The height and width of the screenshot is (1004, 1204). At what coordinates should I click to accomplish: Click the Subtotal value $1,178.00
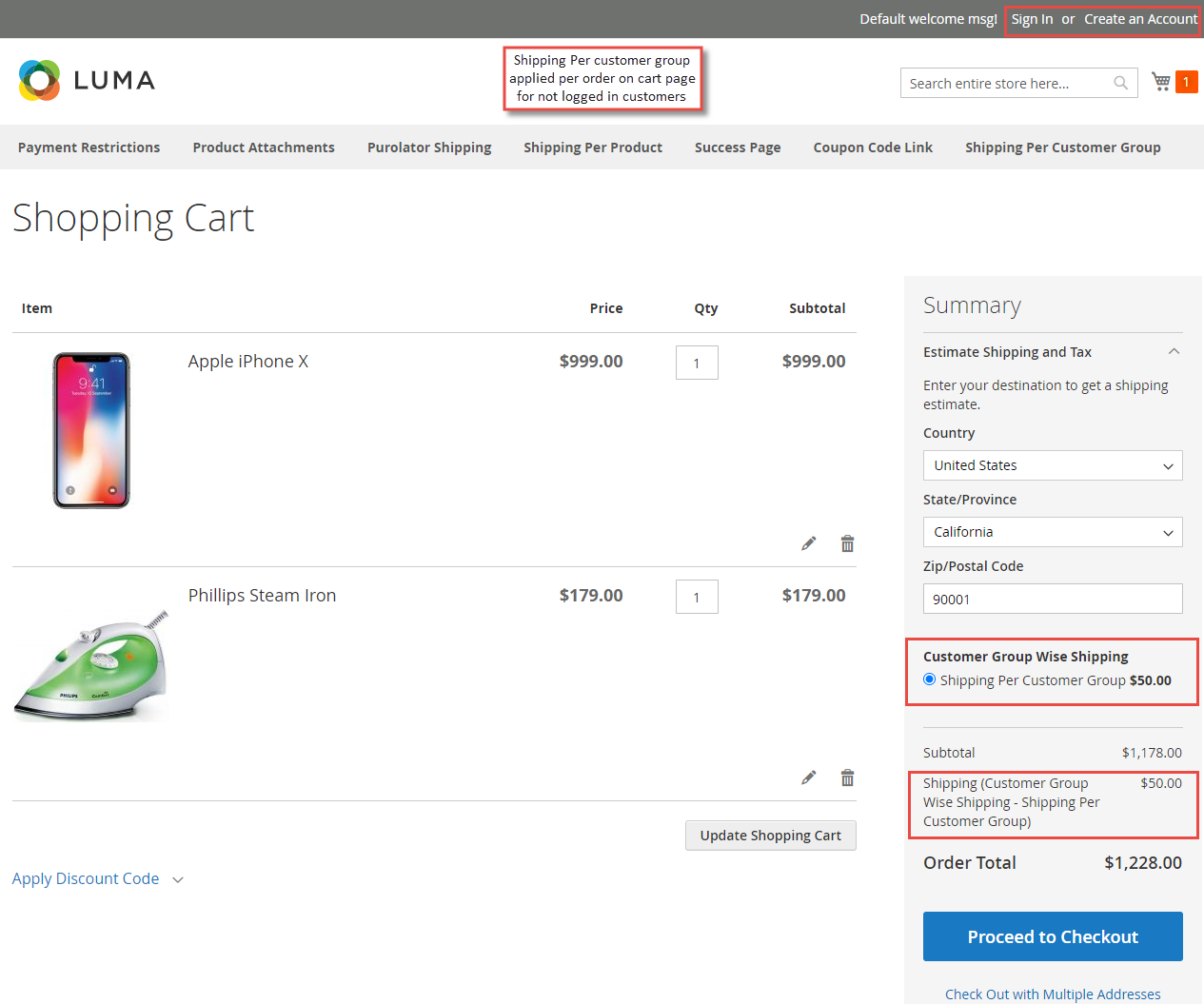[x=1152, y=753]
